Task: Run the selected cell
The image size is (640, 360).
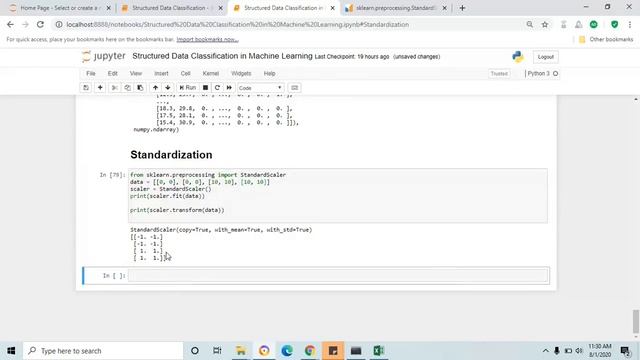Action: 188,88
